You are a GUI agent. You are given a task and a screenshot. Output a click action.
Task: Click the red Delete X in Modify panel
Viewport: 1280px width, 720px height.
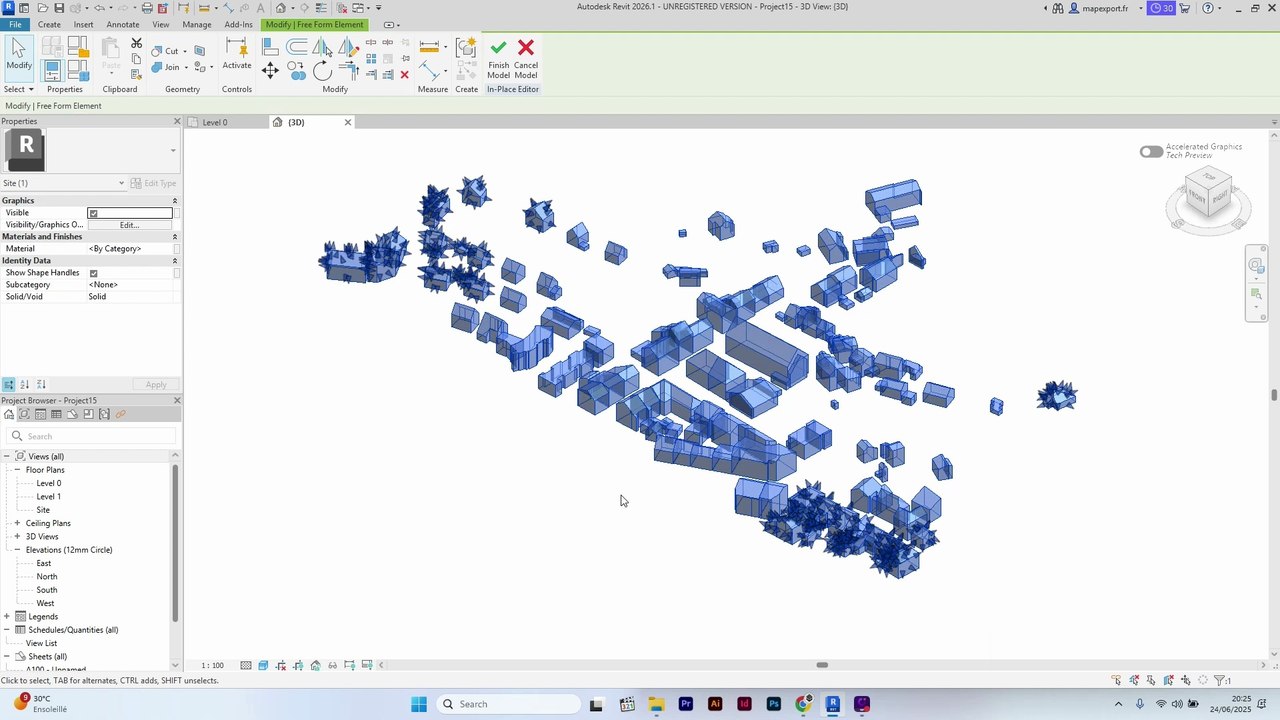404,75
